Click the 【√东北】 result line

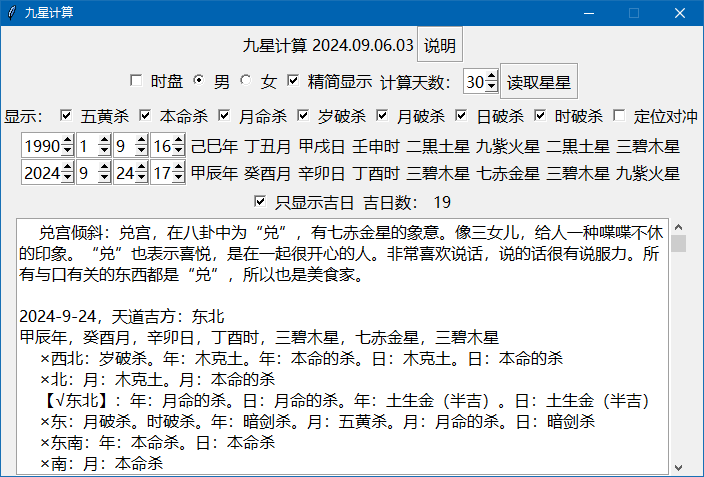pos(344,401)
